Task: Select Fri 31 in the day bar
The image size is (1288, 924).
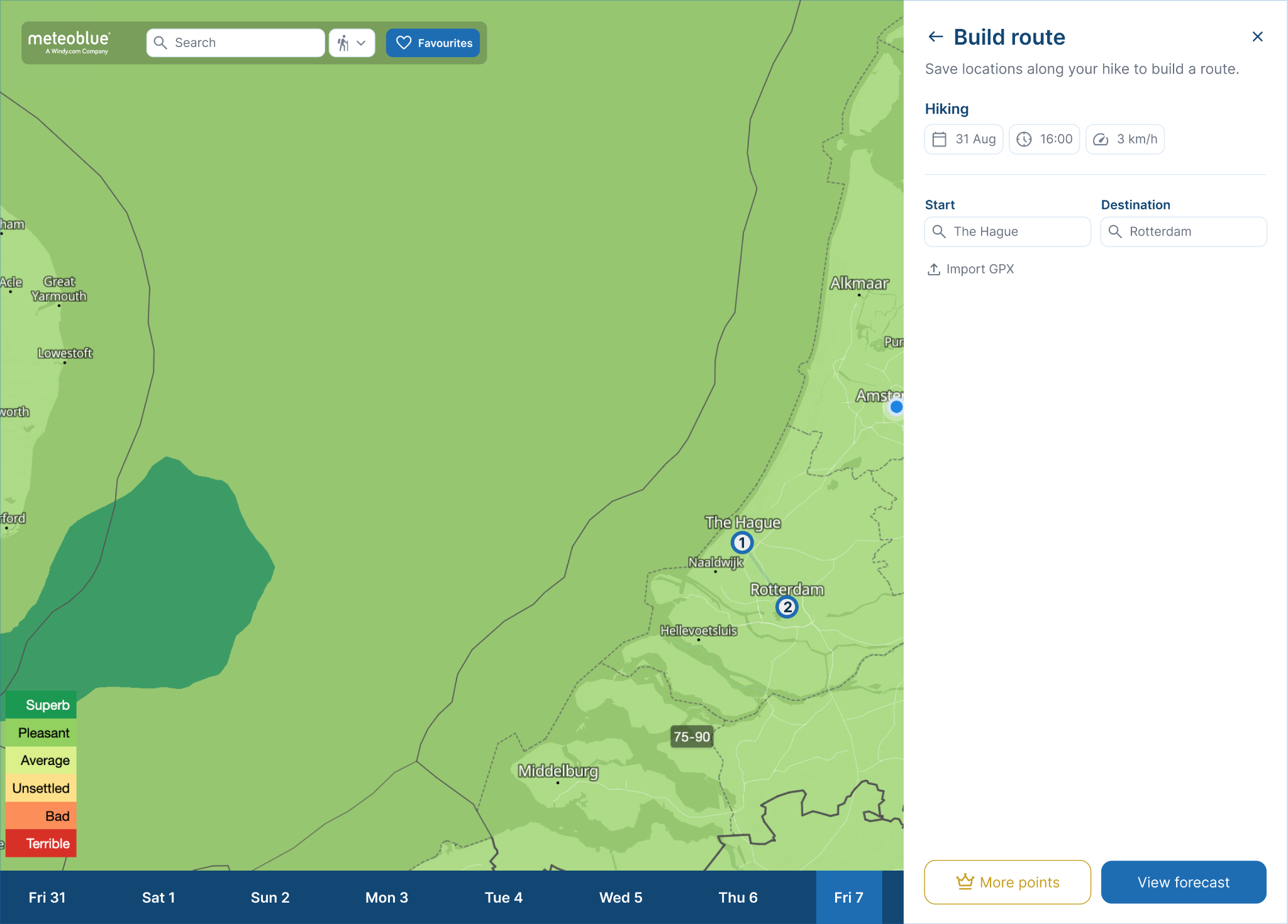Action: [47, 898]
